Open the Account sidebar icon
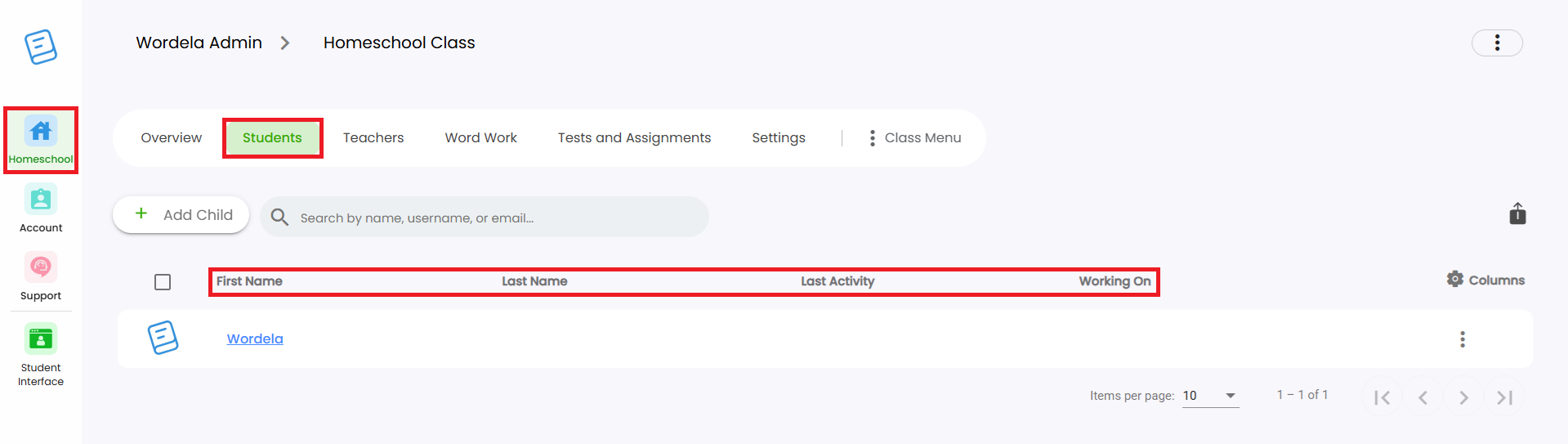Viewport: 1568px width, 444px height. [x=41, y=209]
